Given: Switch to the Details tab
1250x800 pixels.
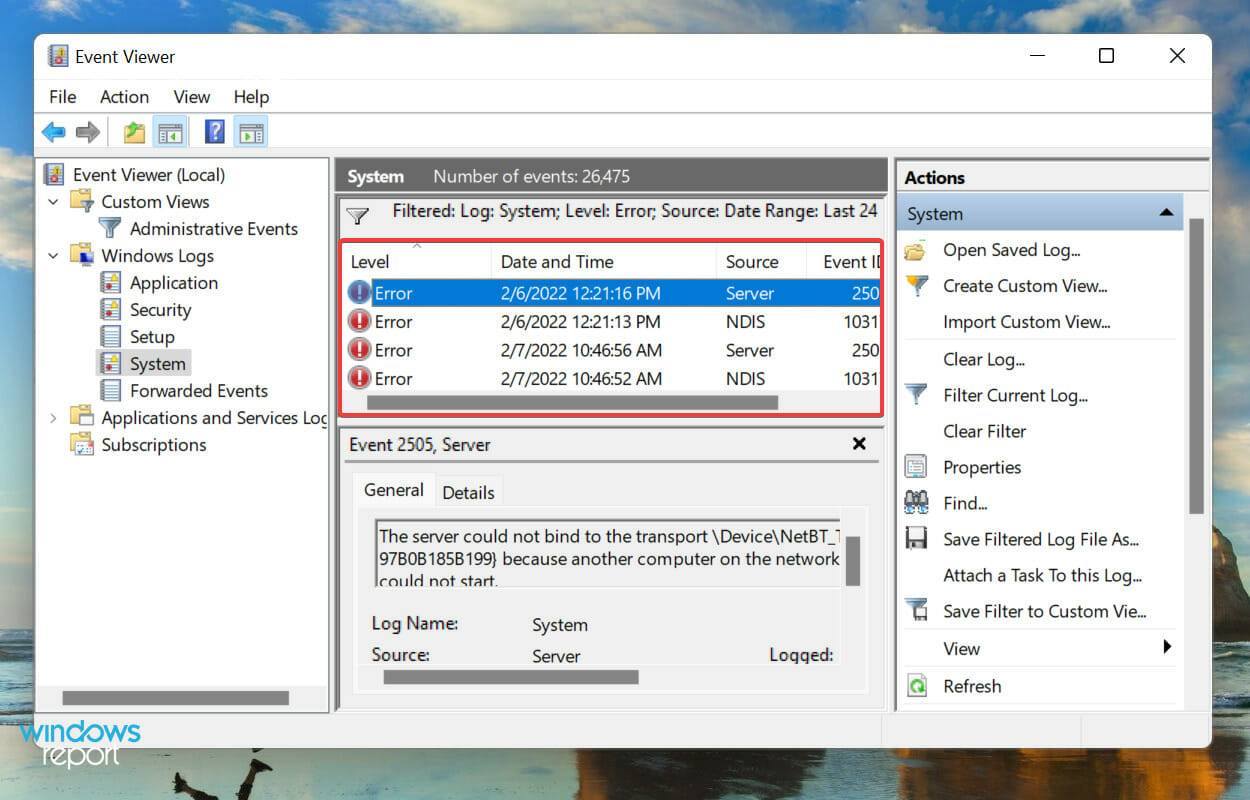Looking at the screenshot, I should pyautogui.click(x=468, y=492).
